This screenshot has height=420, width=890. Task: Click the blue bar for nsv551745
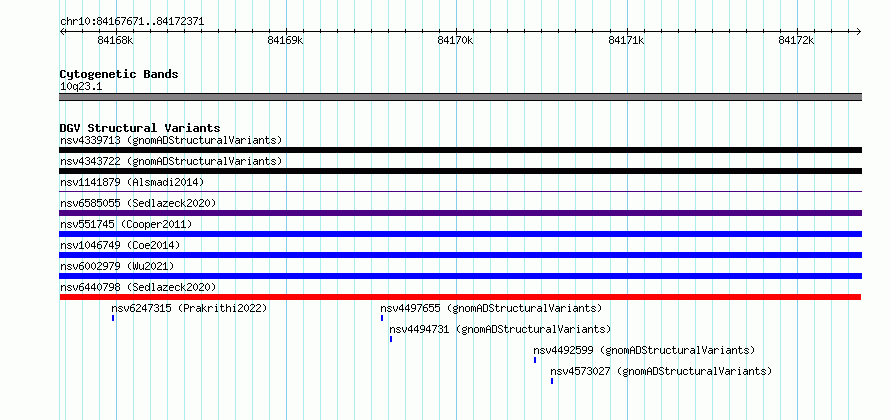point(460,234)
